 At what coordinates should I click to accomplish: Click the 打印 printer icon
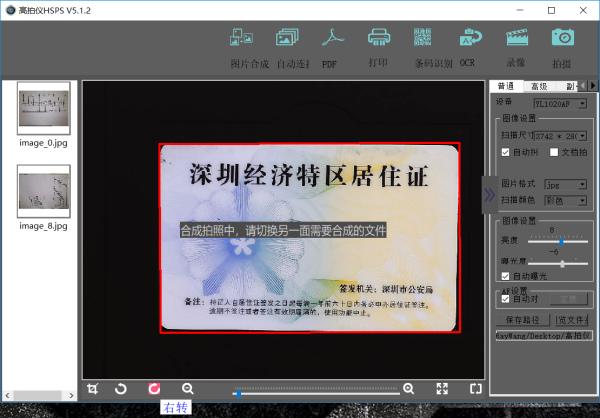pos(379,37)
